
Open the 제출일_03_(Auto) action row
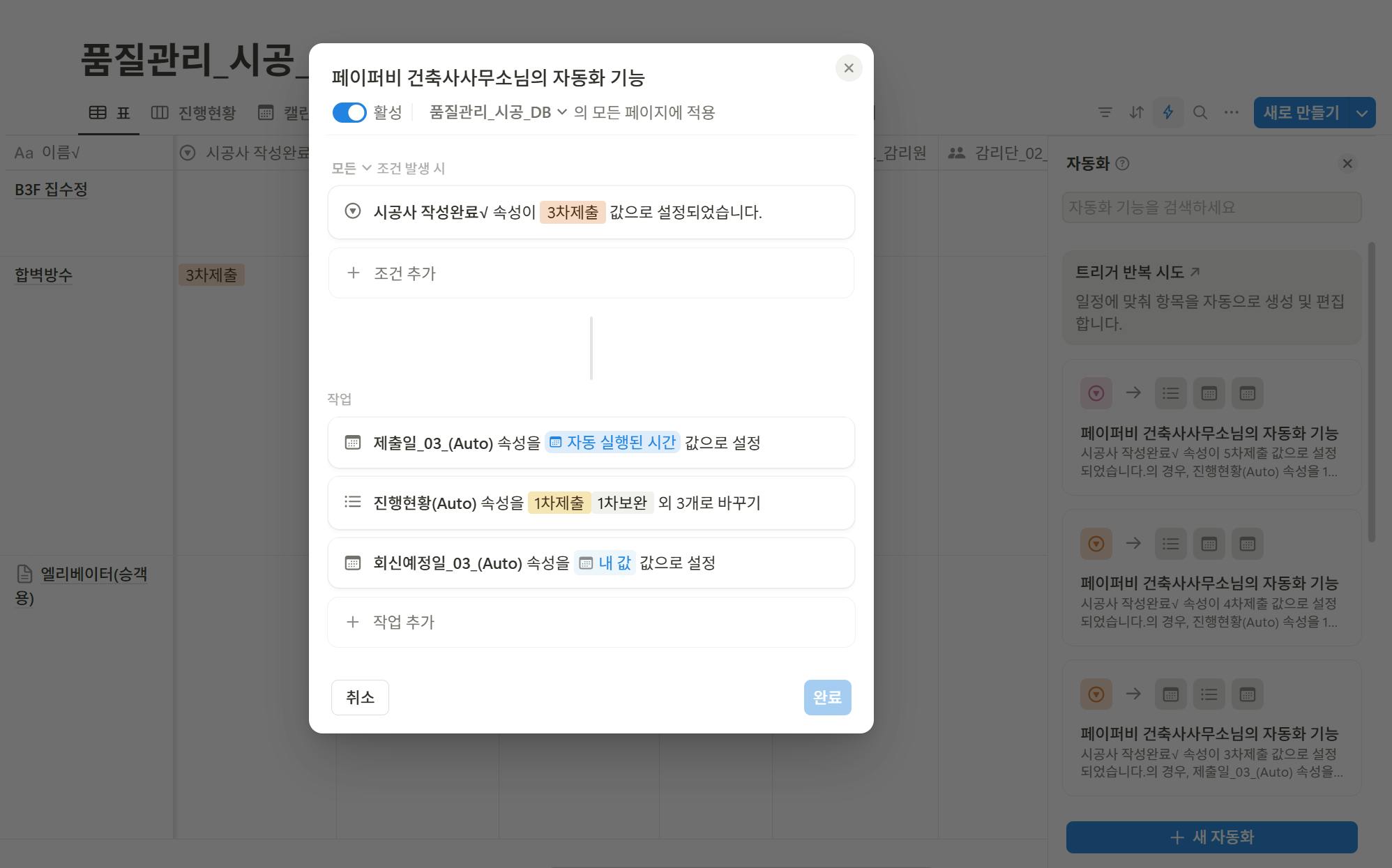click(591, 443)
